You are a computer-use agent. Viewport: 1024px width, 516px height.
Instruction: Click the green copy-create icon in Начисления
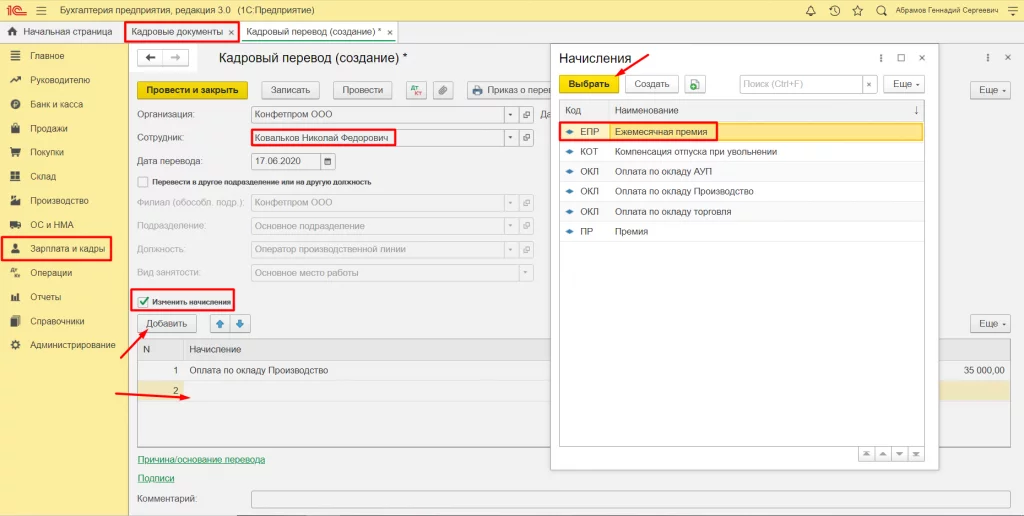(695, 84)
